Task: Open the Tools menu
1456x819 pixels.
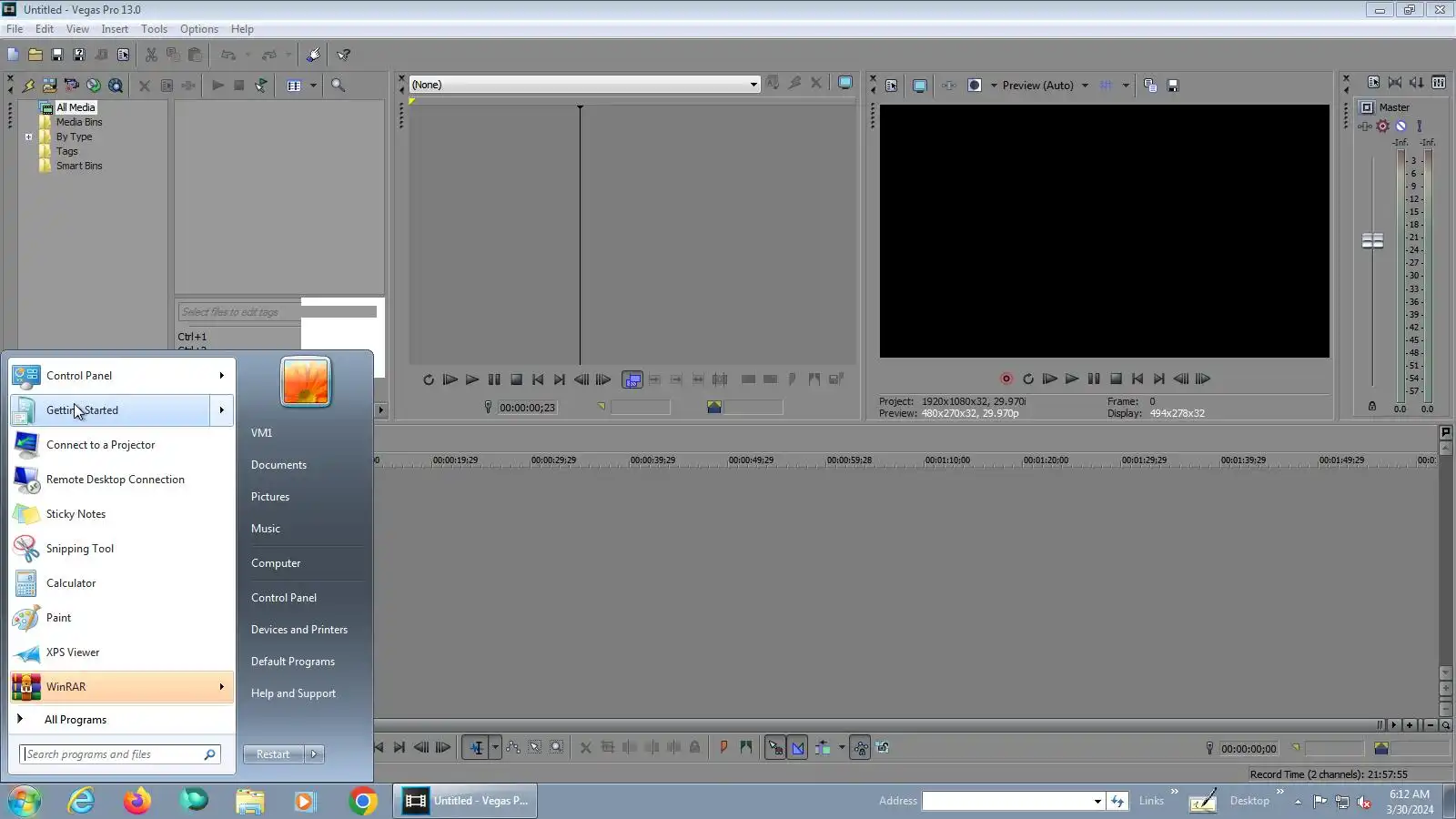Action: click(154, 29)
